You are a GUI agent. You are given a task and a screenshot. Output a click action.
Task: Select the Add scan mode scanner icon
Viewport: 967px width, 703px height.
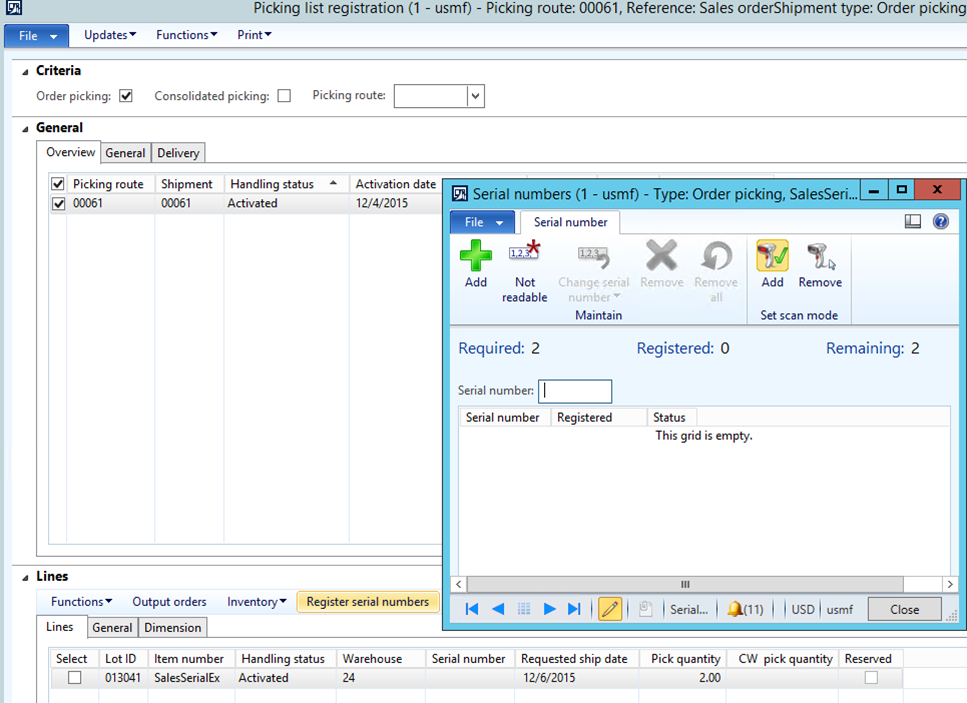[x=772, y=257]
